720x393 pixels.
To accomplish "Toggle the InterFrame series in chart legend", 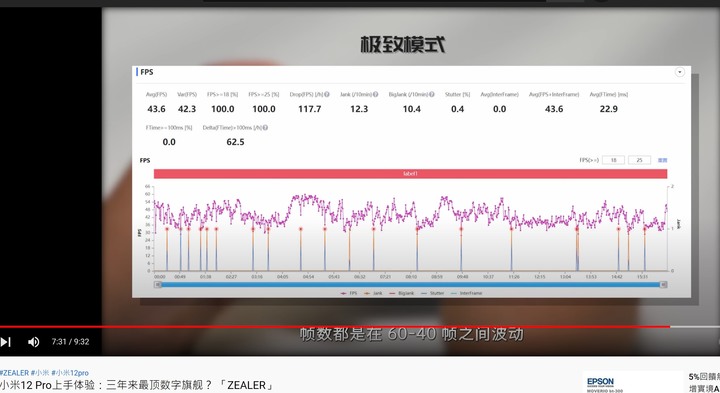I will click(x=467, y=293).
